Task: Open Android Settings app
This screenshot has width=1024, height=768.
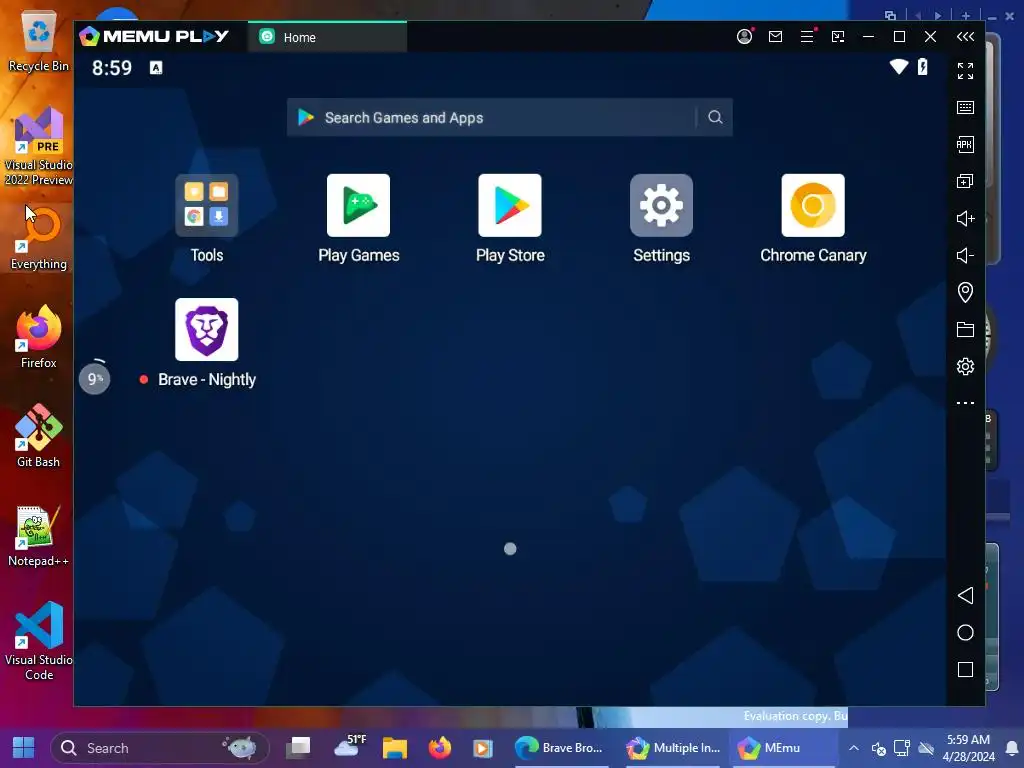Action: (x=662, y=206)
